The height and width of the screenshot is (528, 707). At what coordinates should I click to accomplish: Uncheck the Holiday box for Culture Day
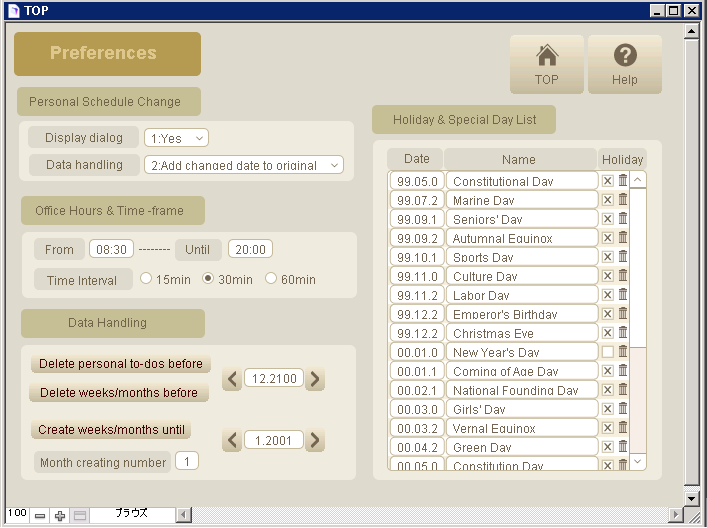(x=608, y=275)
